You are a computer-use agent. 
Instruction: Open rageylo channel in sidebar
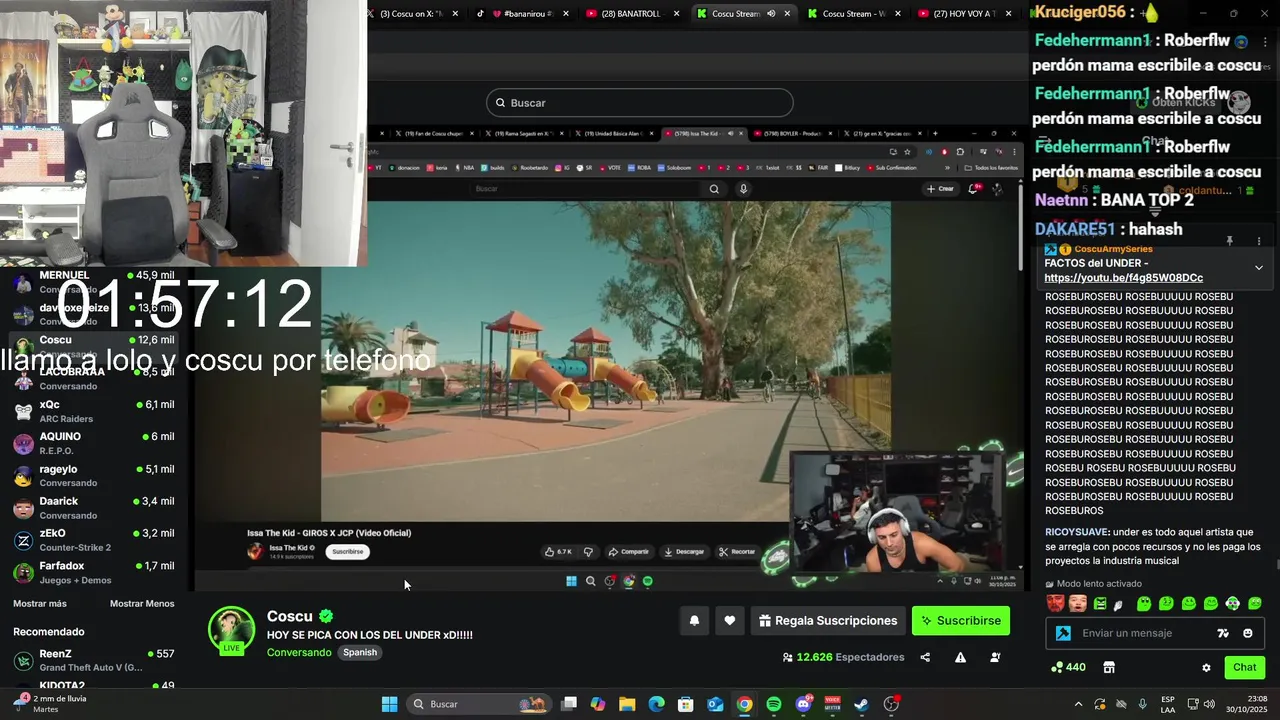tap(95, 476)
